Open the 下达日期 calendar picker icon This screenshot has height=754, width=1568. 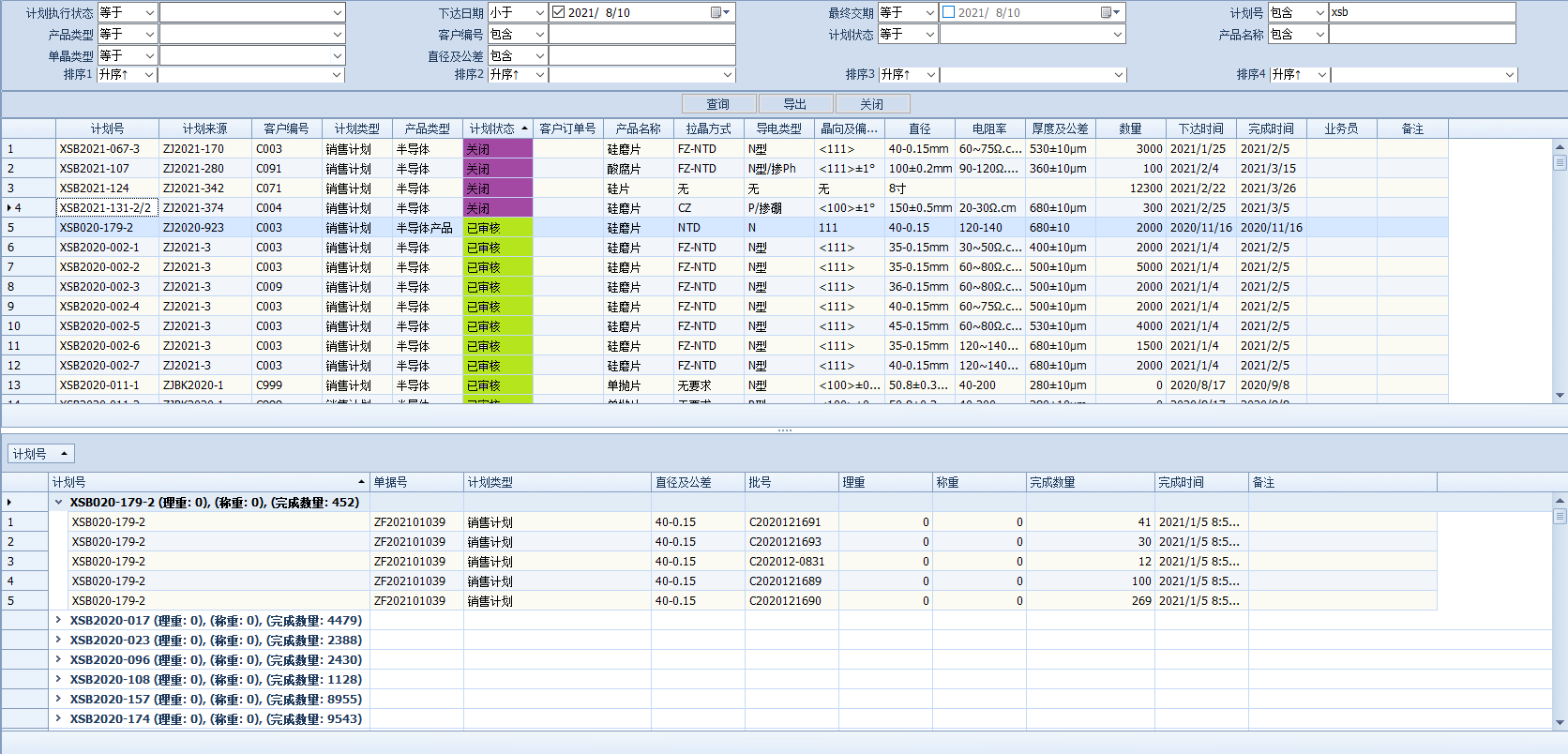point(720,12)
